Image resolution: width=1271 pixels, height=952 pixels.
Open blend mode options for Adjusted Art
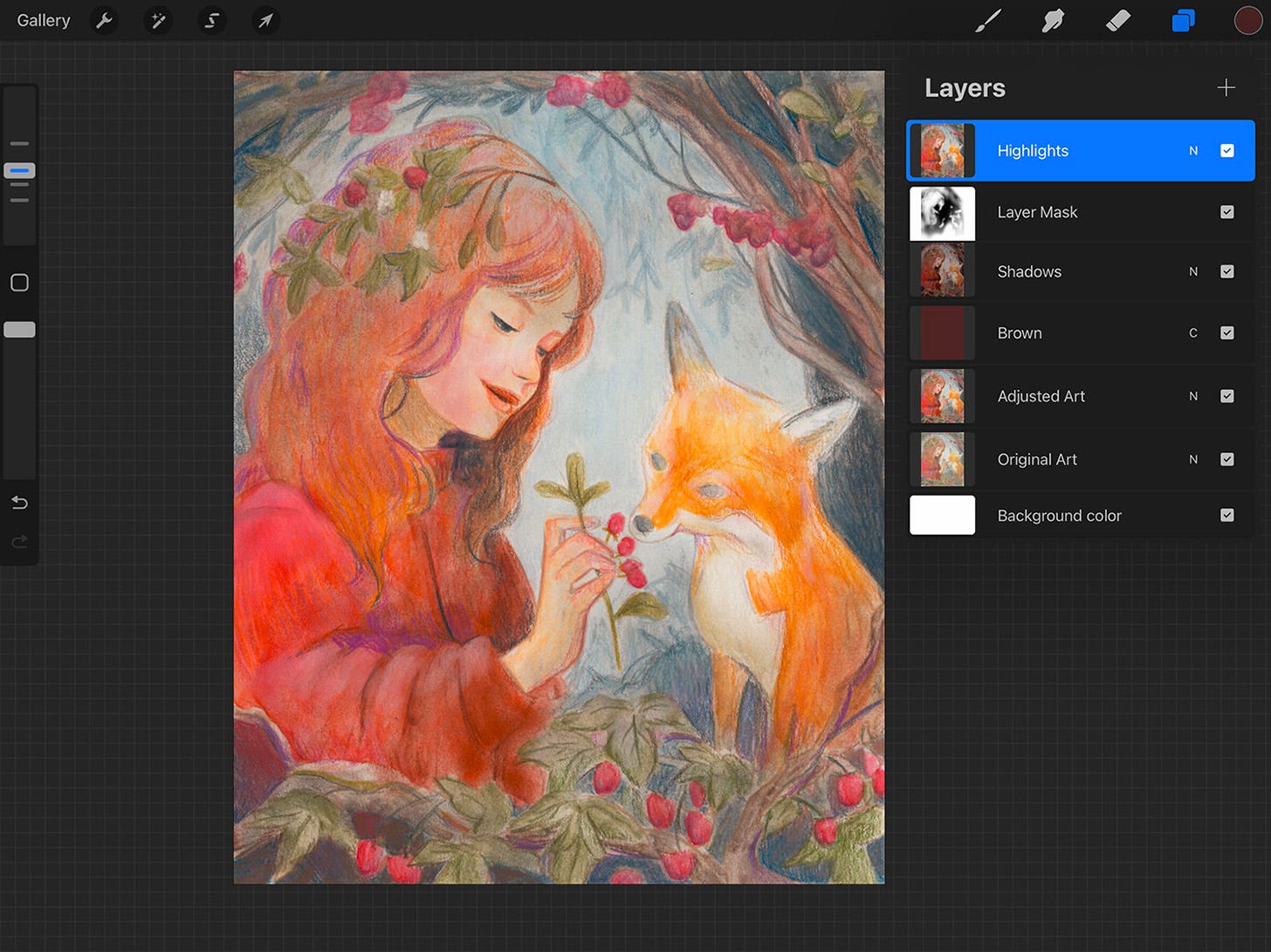pos(1193,395)
